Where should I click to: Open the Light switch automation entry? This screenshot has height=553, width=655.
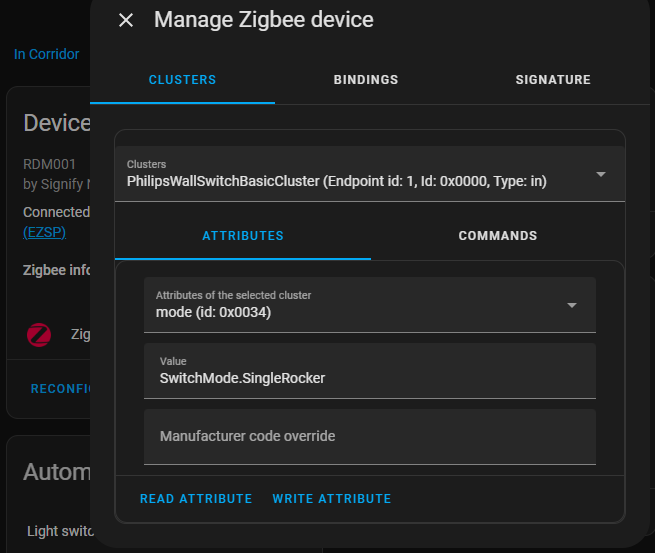point(60,531)
